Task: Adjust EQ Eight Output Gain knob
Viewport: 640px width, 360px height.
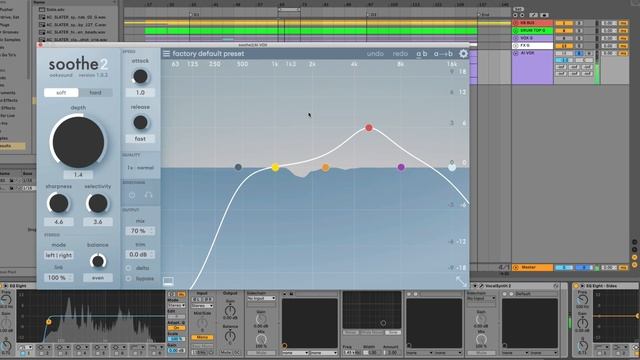Action: [x=230, y=311]
